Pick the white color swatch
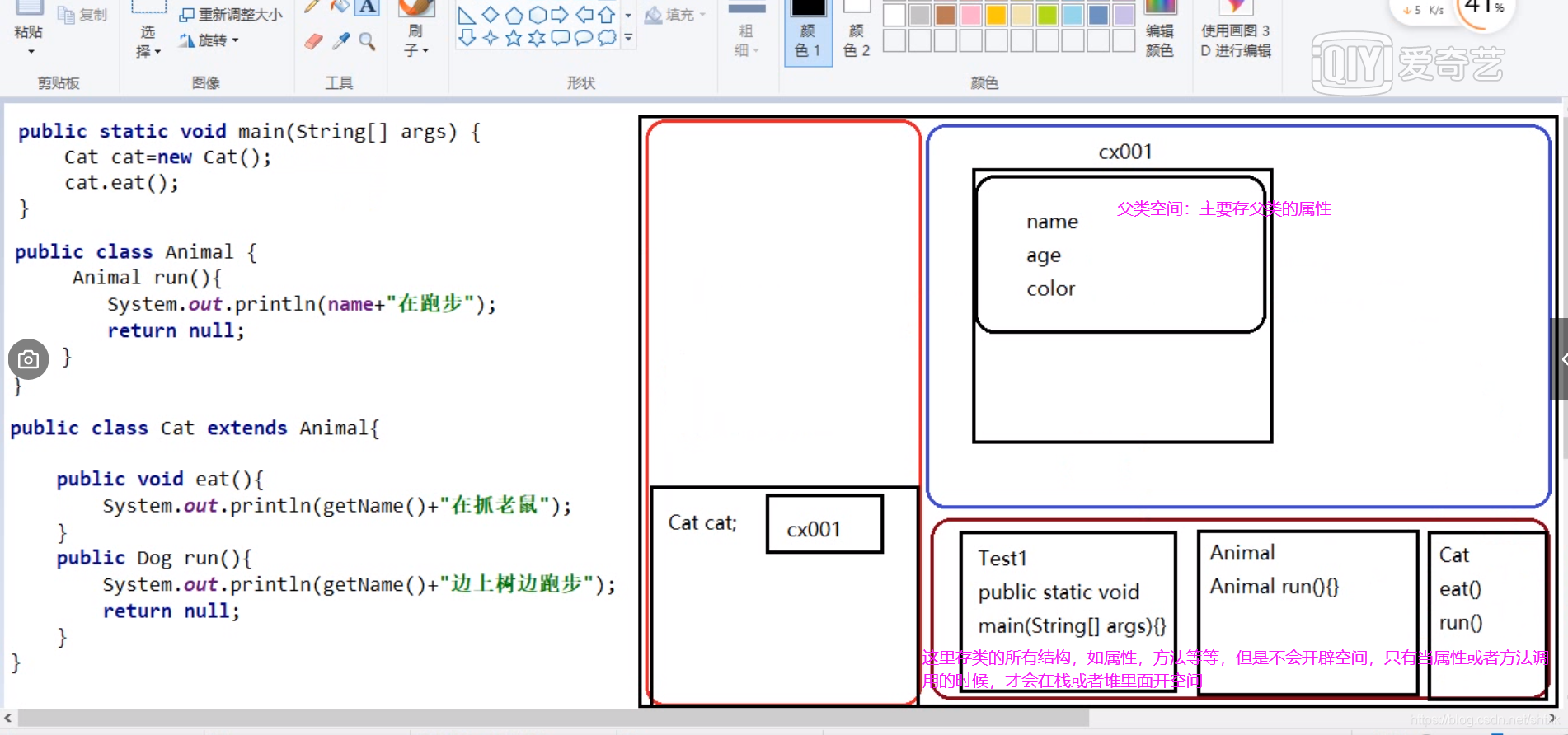The width and height of the screenshot is (1568, 735). tap(894, 14)
